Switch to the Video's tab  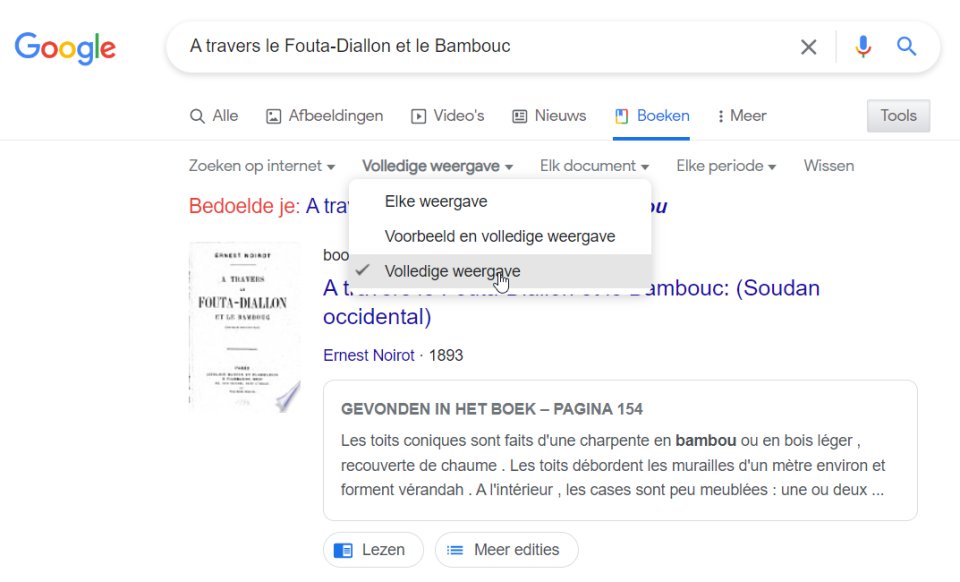click(447, 116)
